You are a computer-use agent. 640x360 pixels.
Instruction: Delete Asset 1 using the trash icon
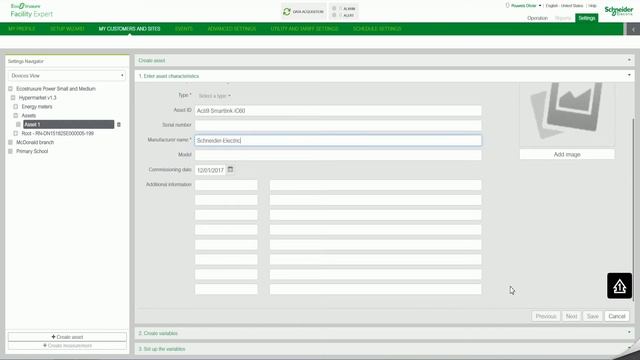click(119, 124)
